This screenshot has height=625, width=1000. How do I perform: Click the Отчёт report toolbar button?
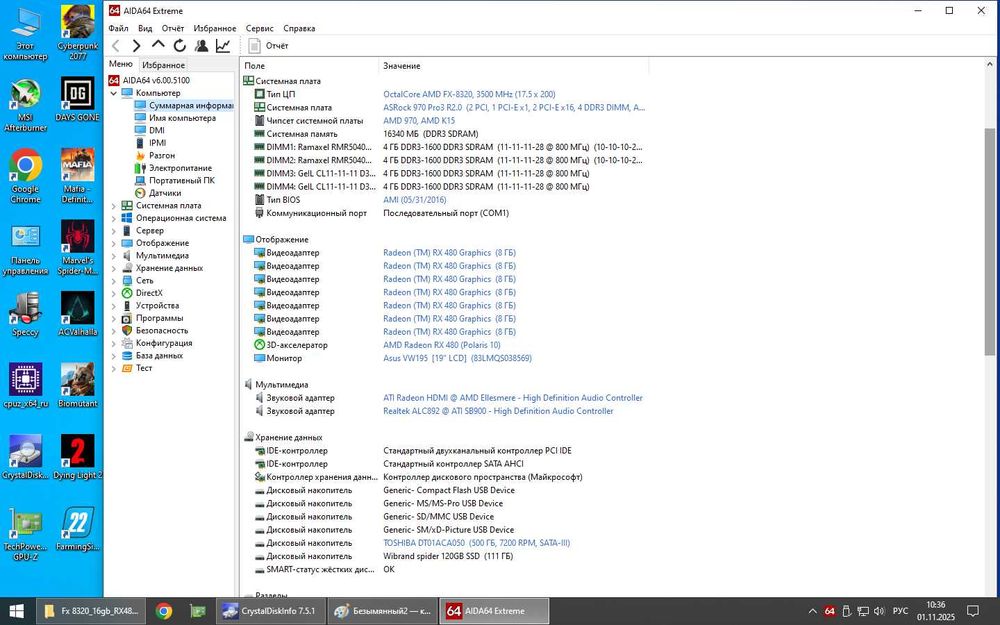coord(268,46)
